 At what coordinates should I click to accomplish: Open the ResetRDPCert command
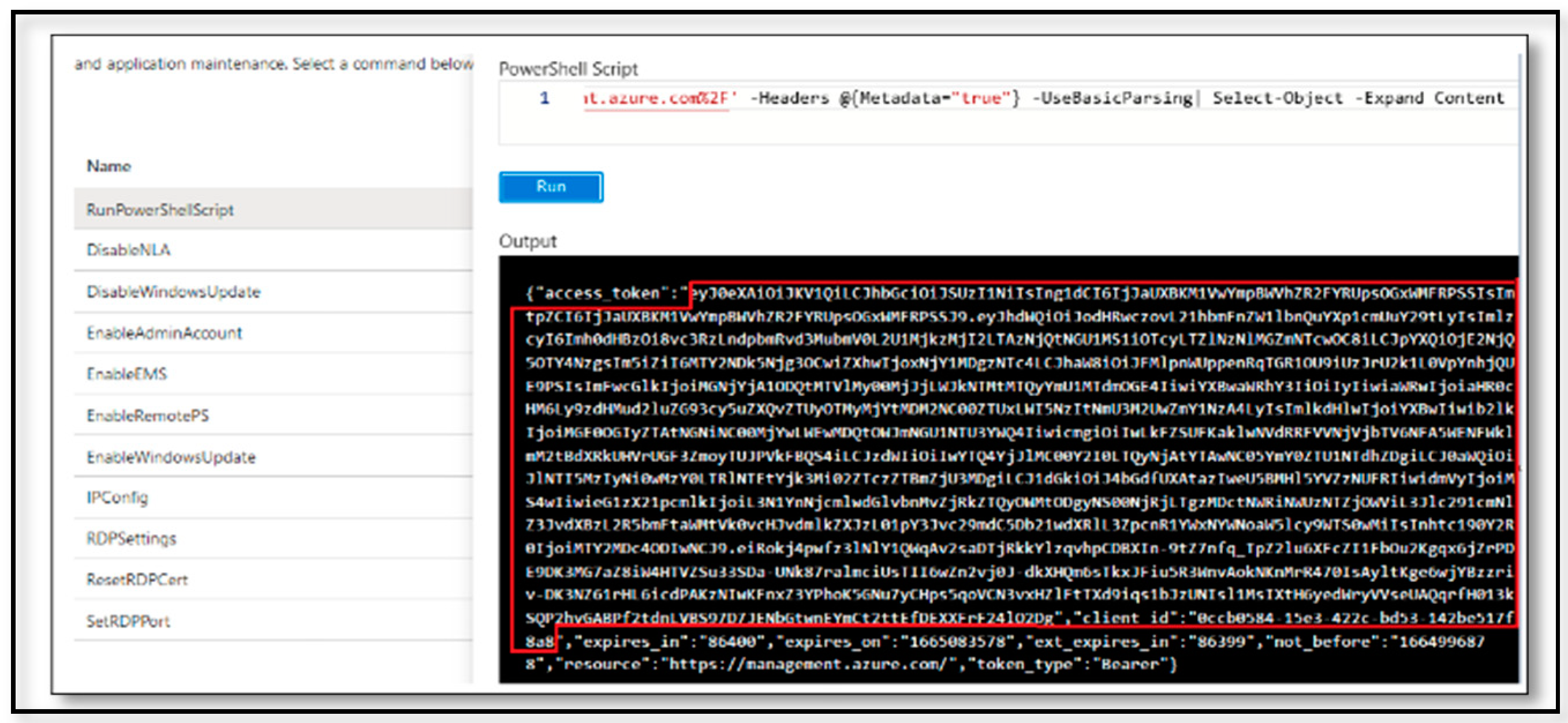tap(137, 579)
